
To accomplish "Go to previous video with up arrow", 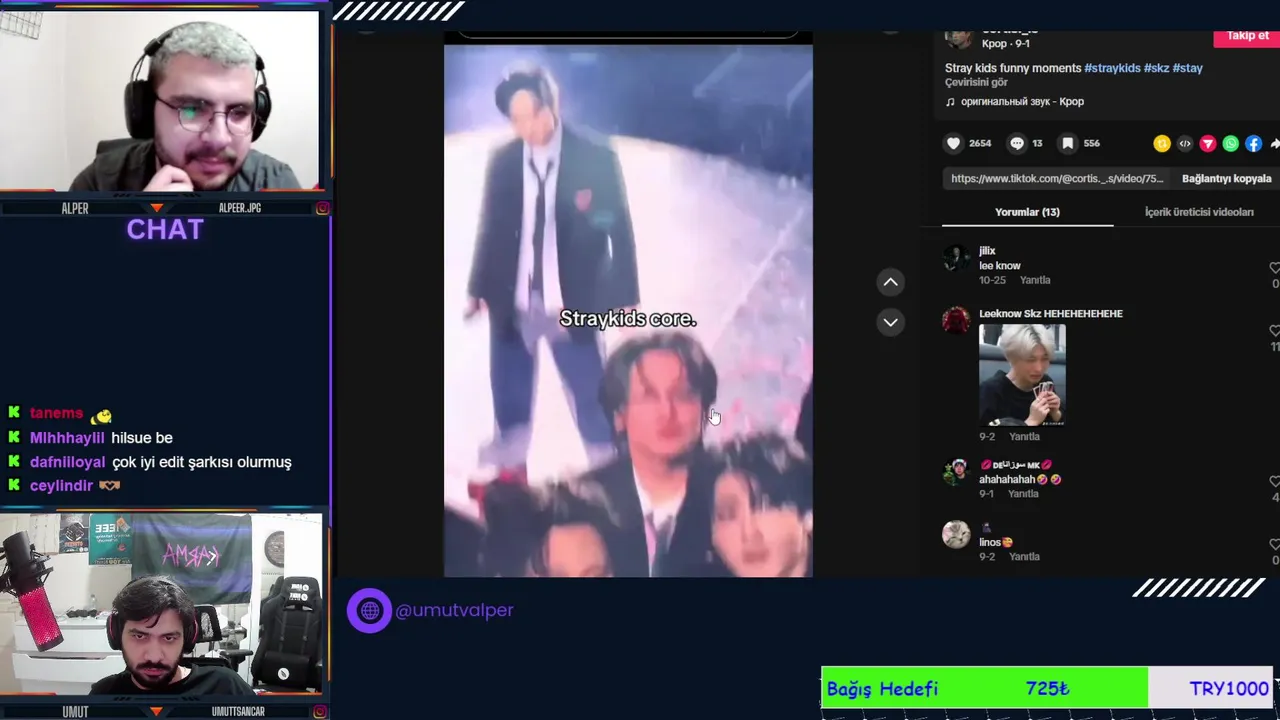I will point(890,282).
